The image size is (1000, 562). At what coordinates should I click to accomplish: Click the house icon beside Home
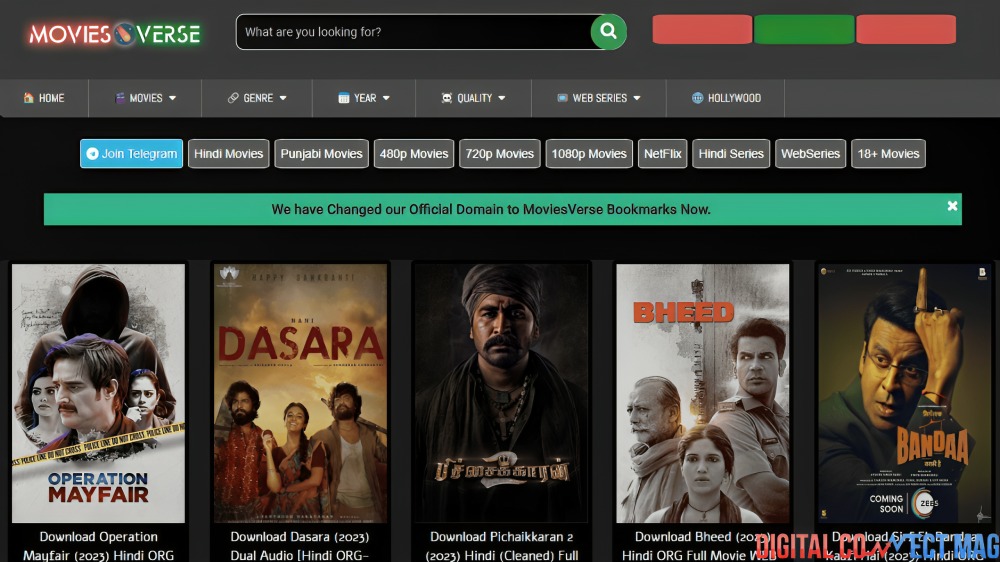[x=28, y=98]
